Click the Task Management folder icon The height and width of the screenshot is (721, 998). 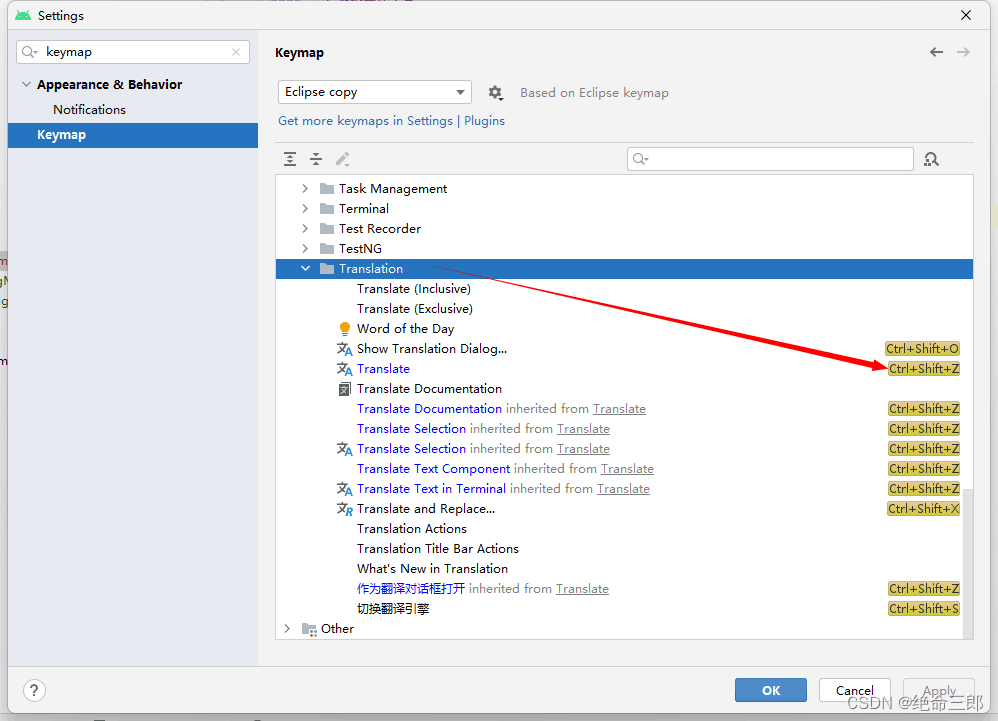click(327, 188)
